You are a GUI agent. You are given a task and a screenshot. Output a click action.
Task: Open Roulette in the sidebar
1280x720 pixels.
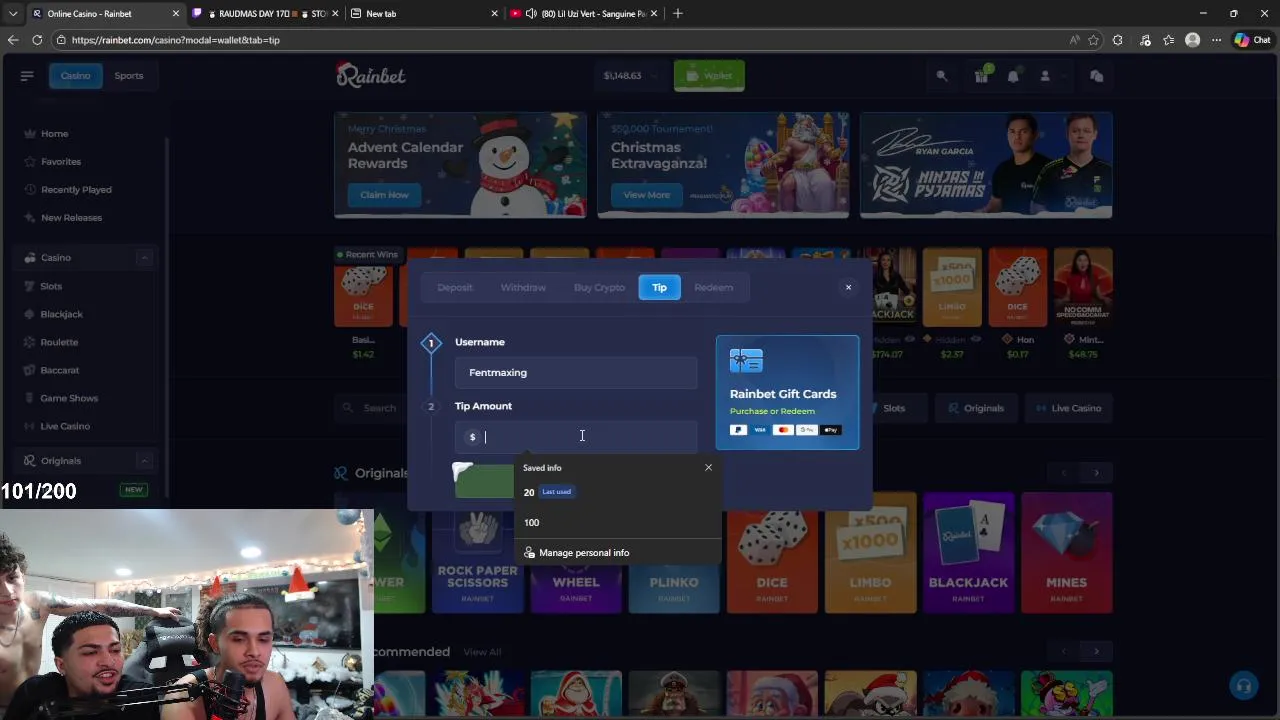pyautogui.click(x=59, y=342)
